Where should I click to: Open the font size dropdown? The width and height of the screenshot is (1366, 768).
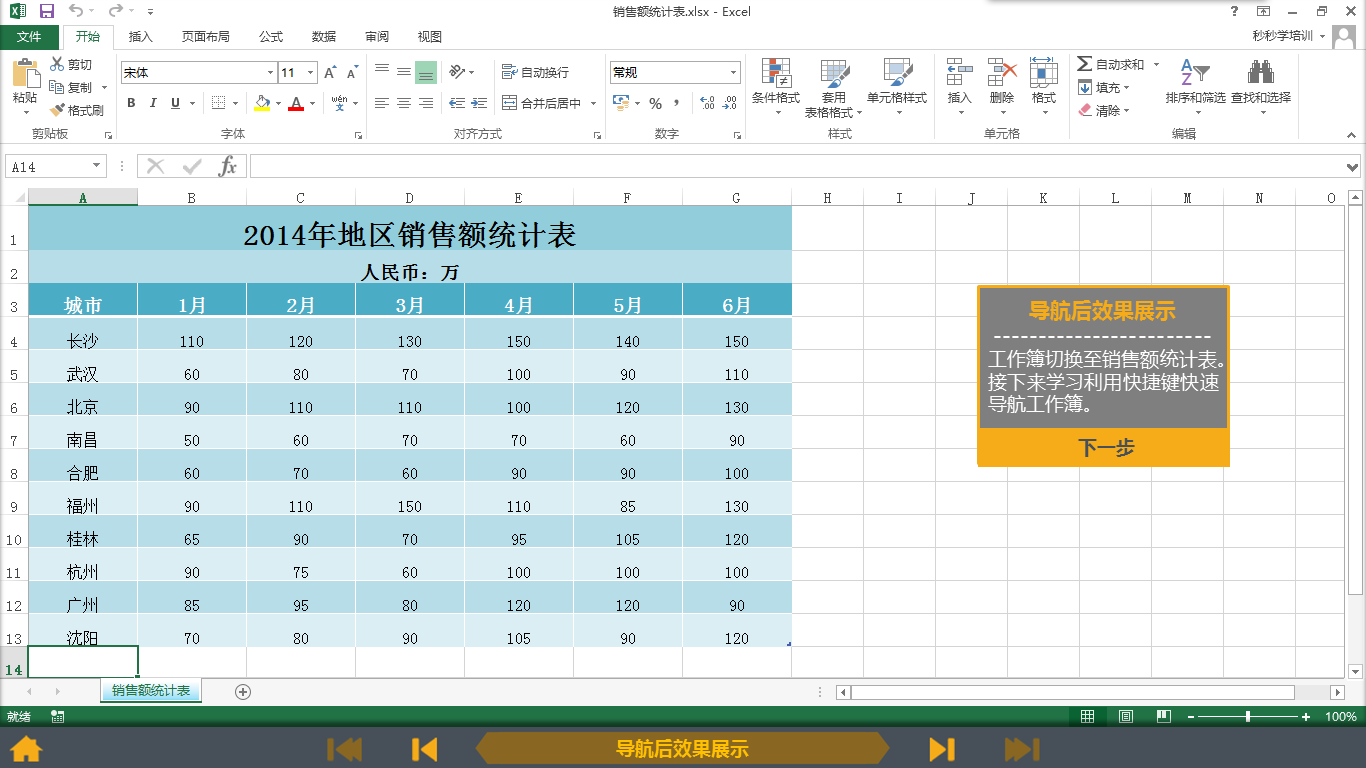coord(311,73)
